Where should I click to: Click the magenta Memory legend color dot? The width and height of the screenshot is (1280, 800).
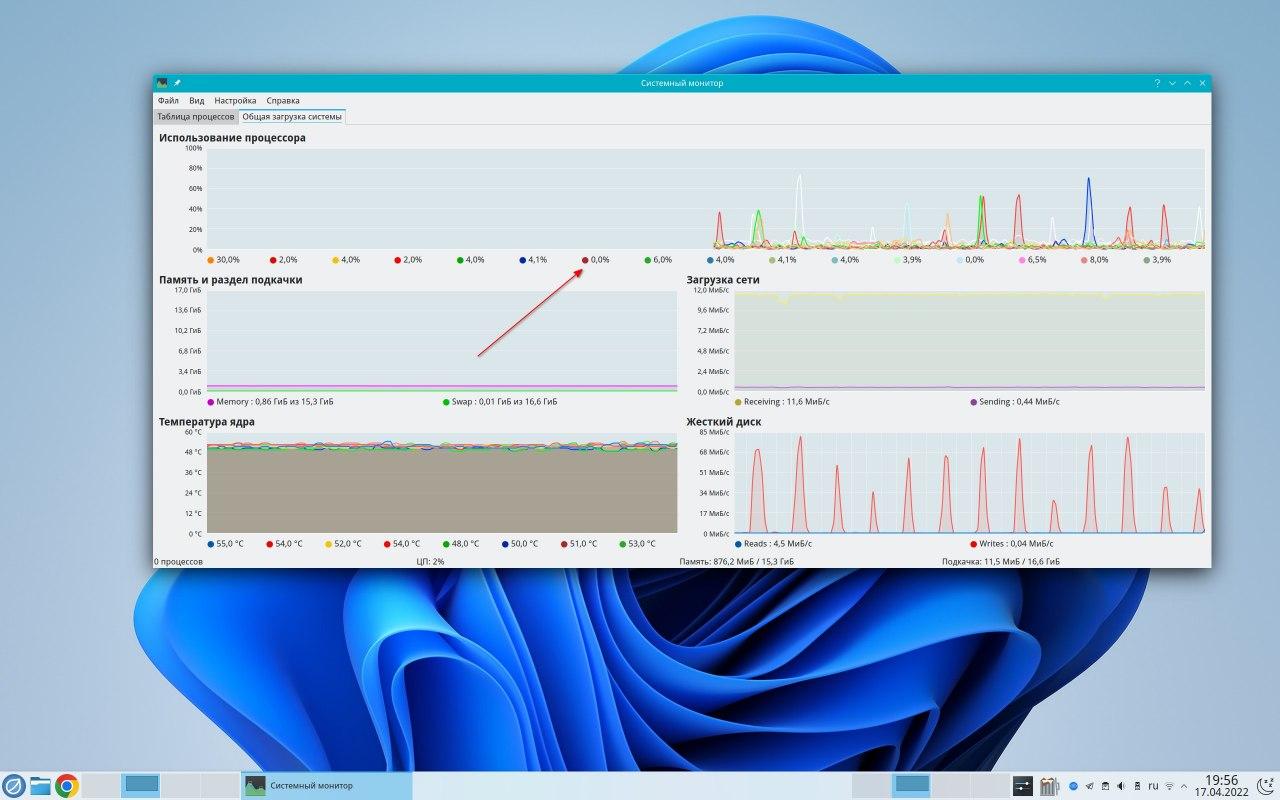tap(211, 402)
